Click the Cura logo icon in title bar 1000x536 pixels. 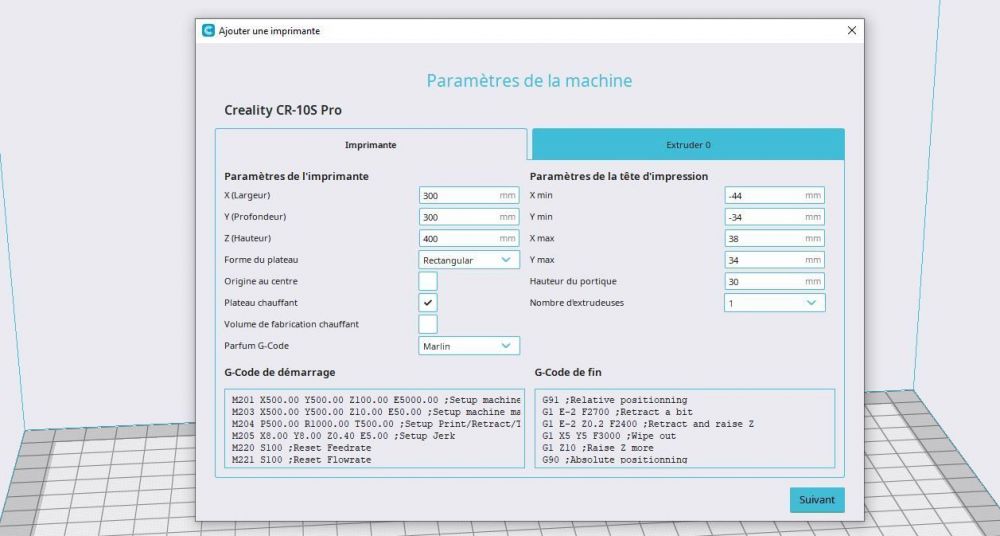point(209,30)
